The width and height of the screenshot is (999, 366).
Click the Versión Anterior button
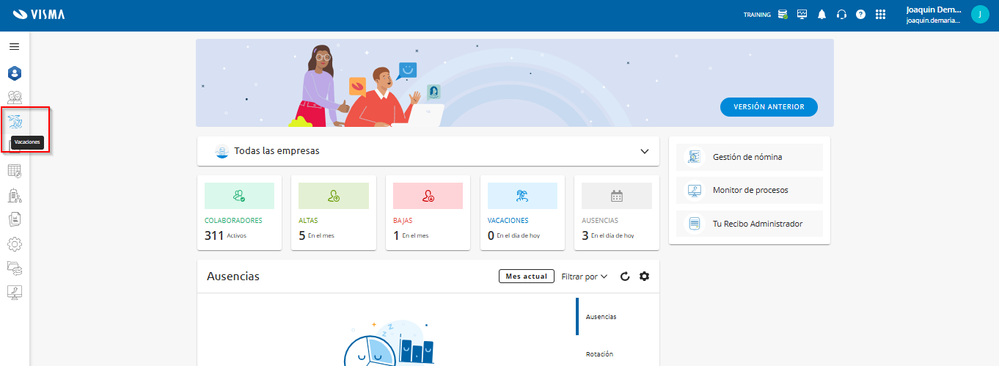click(769, 107)
